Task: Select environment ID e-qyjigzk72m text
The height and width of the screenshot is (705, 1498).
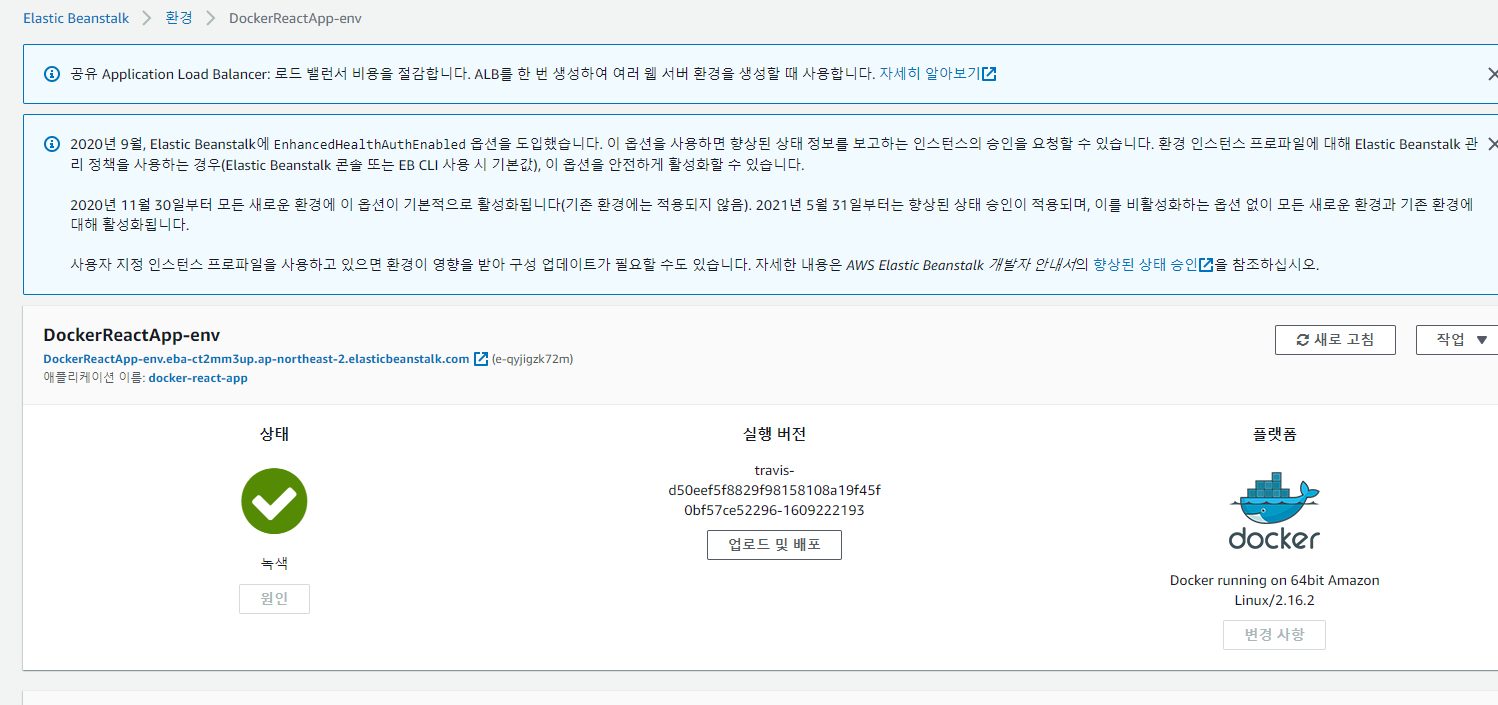Action: [x=533, y=359]
